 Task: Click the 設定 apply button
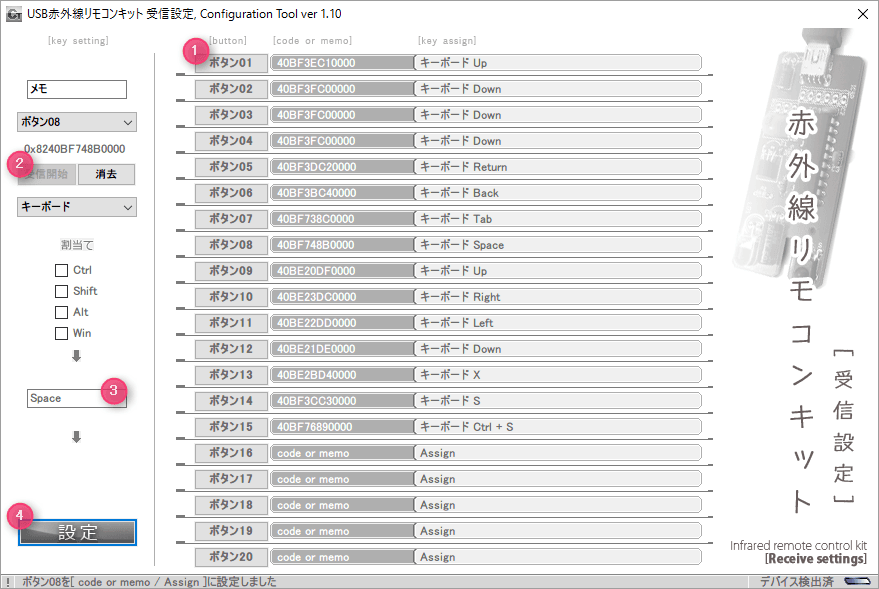click(77, 532)
